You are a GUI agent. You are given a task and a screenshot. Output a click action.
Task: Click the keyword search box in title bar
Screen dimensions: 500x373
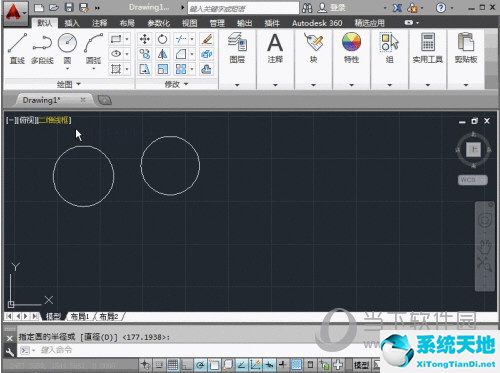243,8
